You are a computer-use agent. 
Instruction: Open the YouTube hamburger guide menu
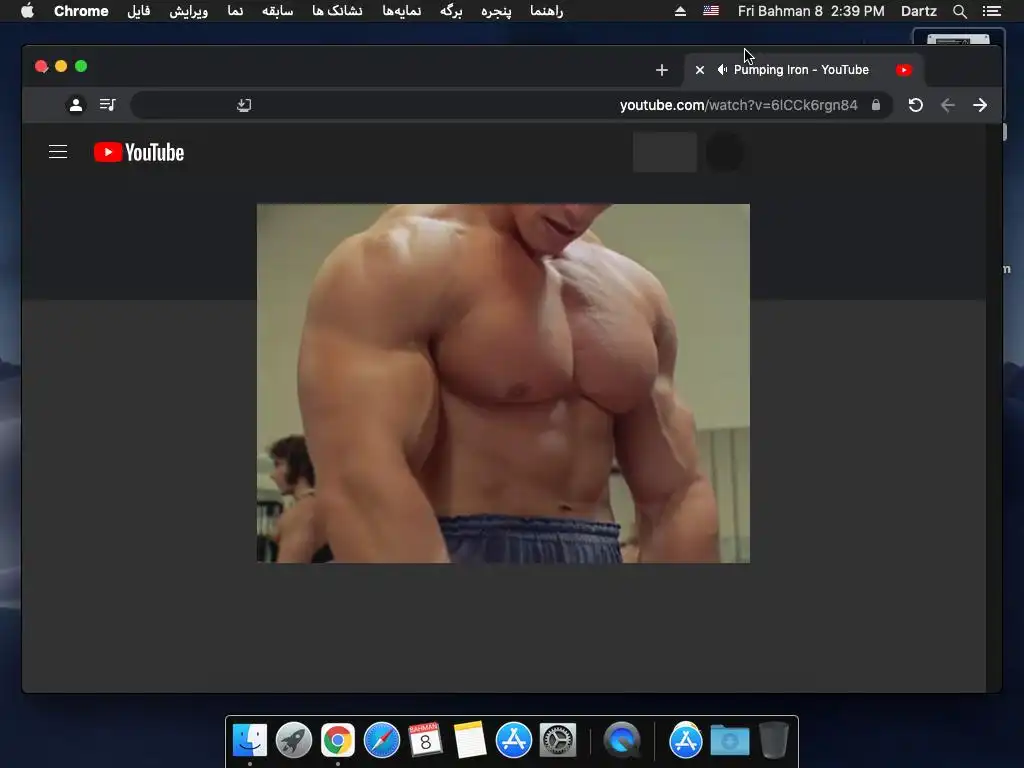coord(58,152)
